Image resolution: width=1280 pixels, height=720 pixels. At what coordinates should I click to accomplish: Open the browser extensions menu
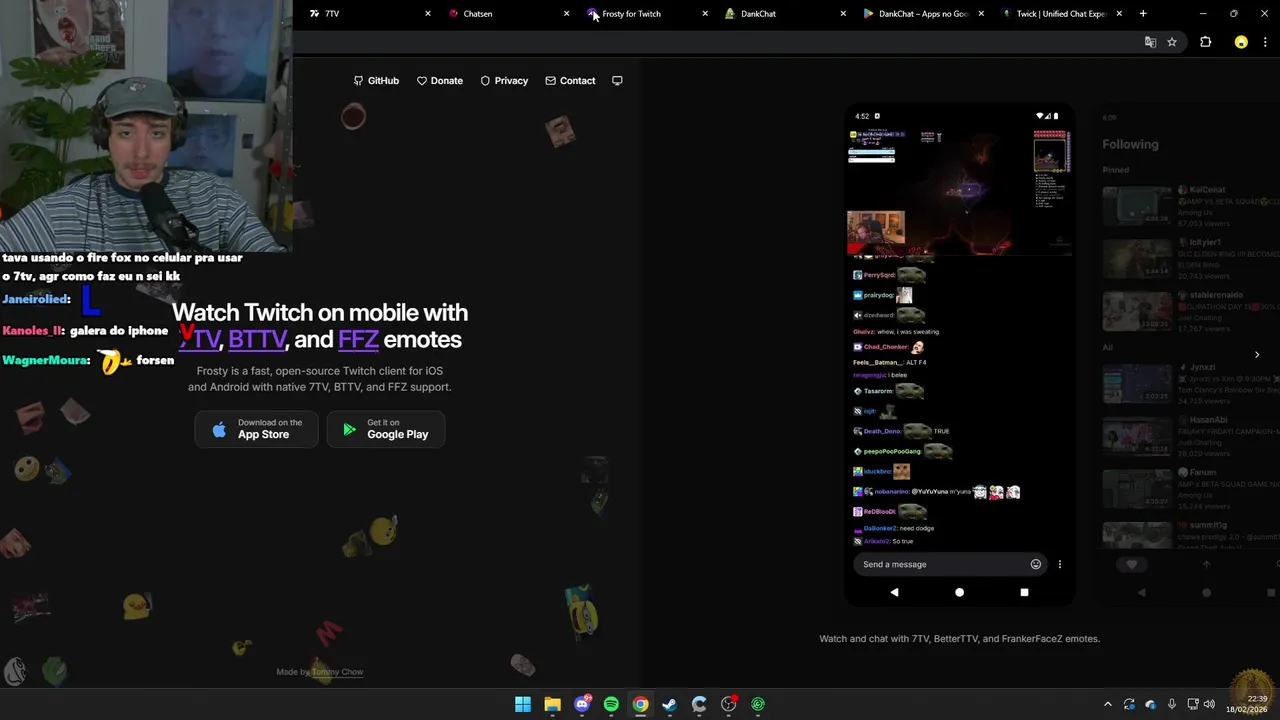1205,42
